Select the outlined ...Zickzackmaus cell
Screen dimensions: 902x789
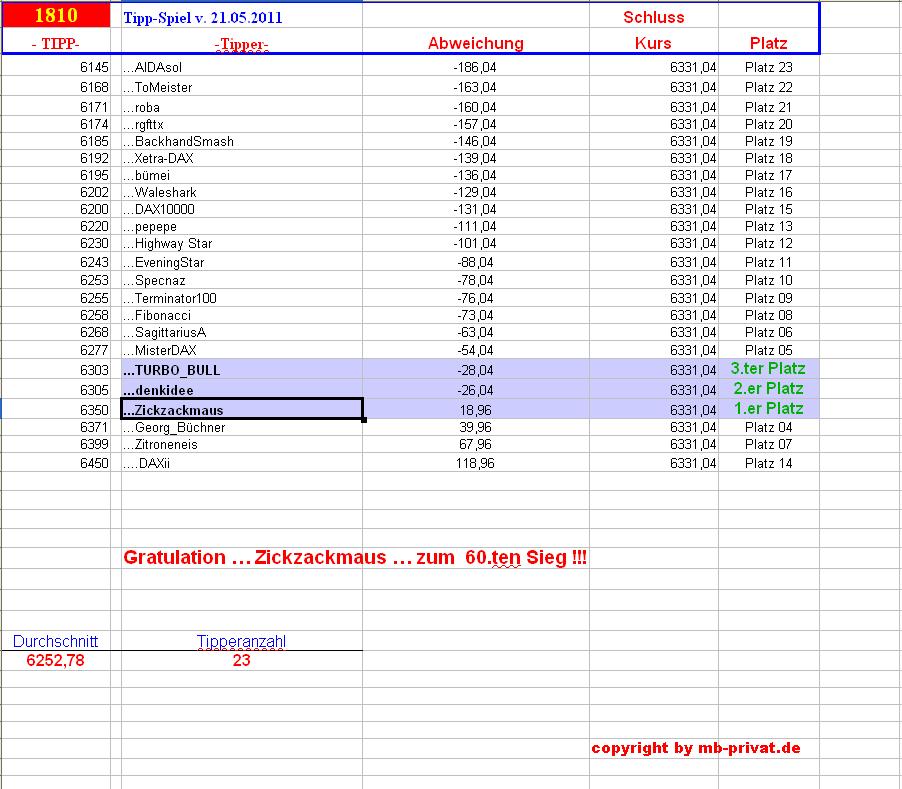(x=242, y=409)
